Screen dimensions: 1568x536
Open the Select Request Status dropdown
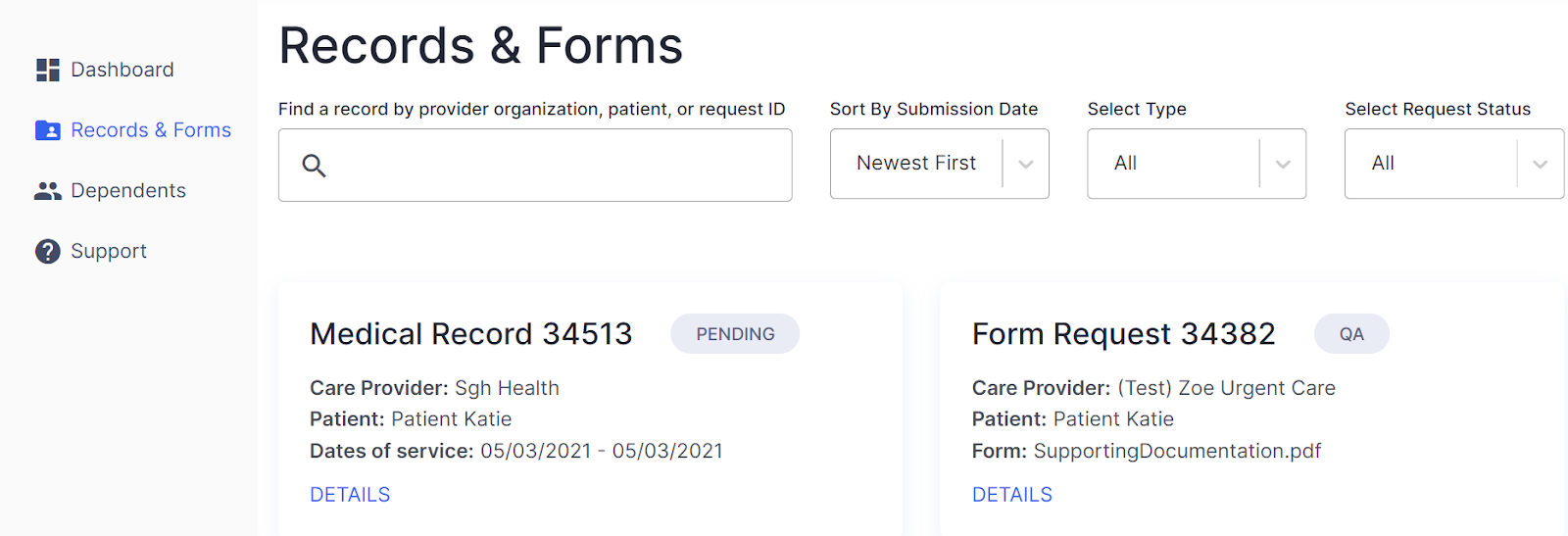(1454, 164)
